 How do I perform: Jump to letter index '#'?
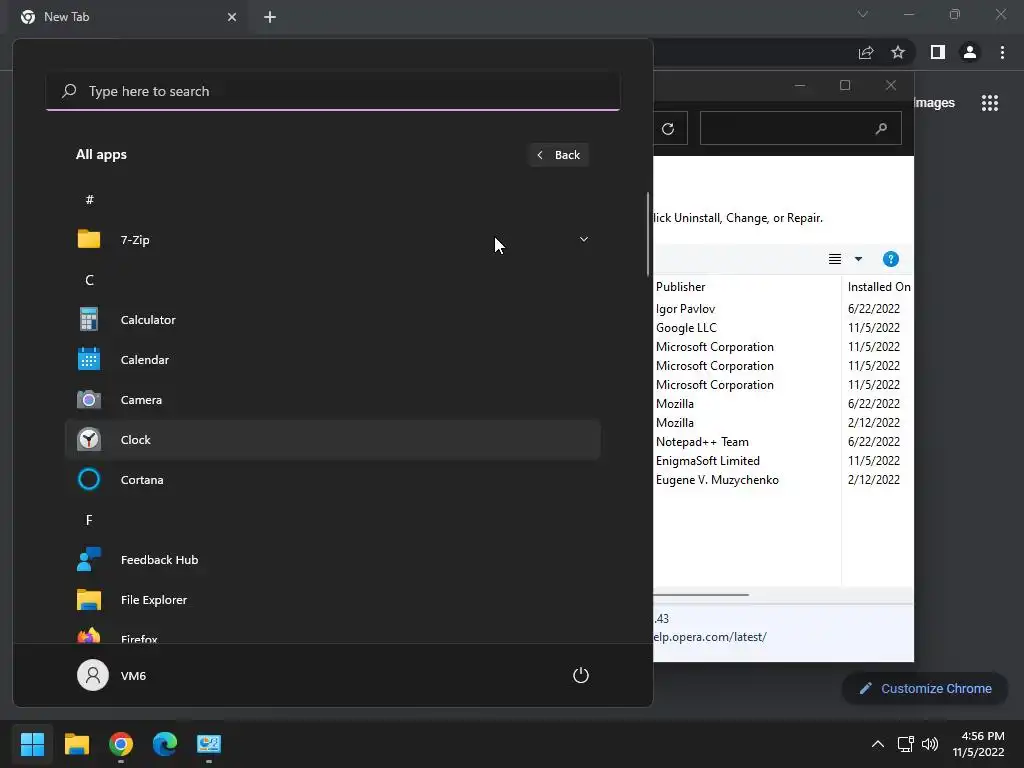click(89, 200)
